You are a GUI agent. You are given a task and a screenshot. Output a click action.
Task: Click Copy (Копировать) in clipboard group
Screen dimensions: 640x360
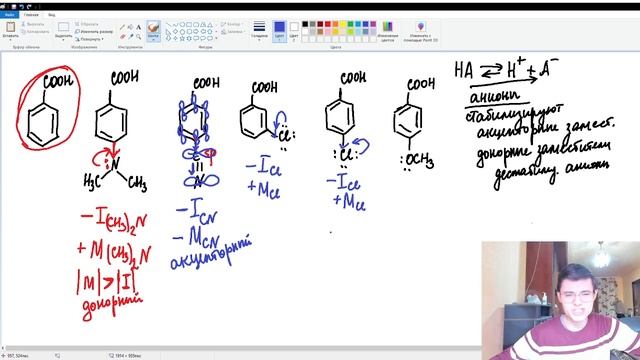pyautogui.click(x=36, y=31)
